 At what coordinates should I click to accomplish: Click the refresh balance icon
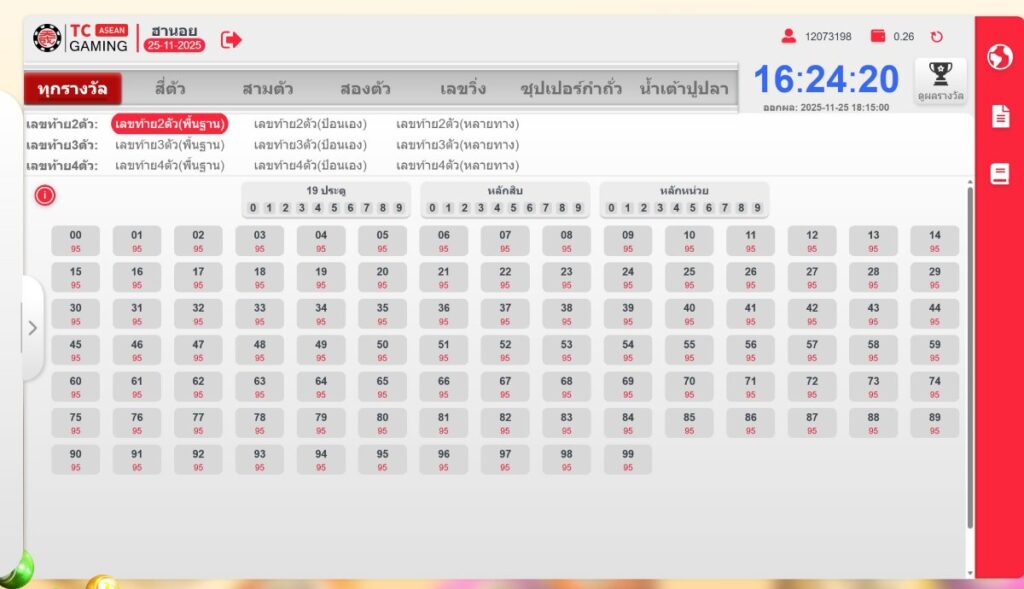[936, 37]
